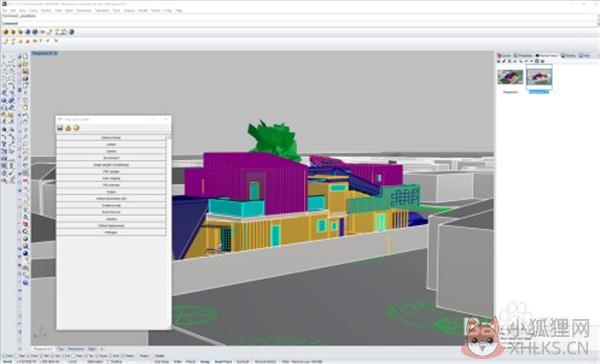Image resolution: width=600 pixels, height=364 pixels.
Task: Open the Irradiance map rollout
Action: coord(111,206)
